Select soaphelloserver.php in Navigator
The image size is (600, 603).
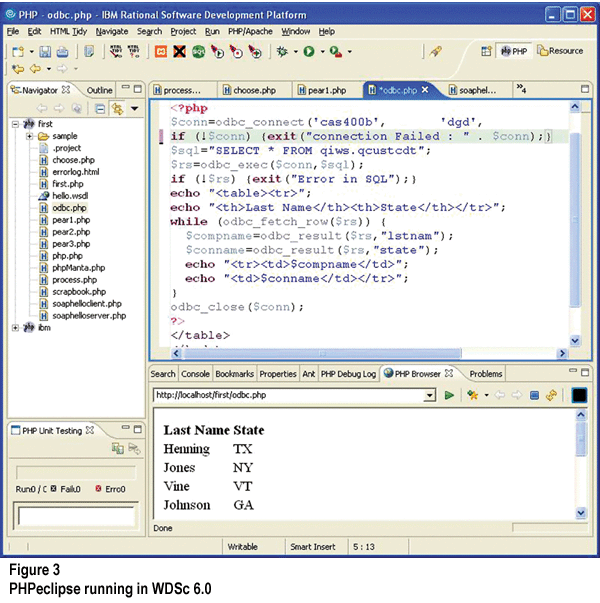click(x=89, y=316)
